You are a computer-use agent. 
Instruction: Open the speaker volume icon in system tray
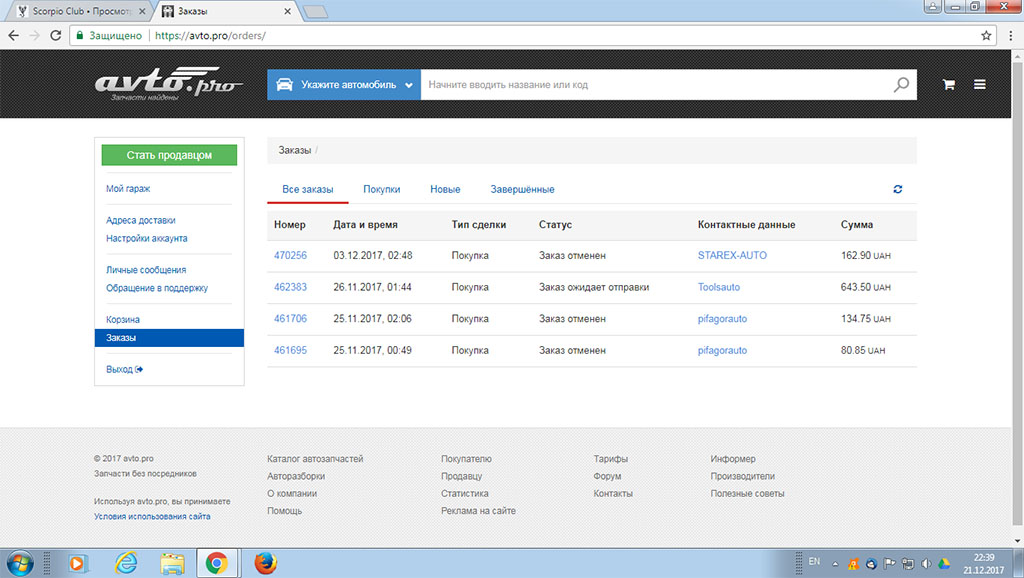[x=924, y=564]
